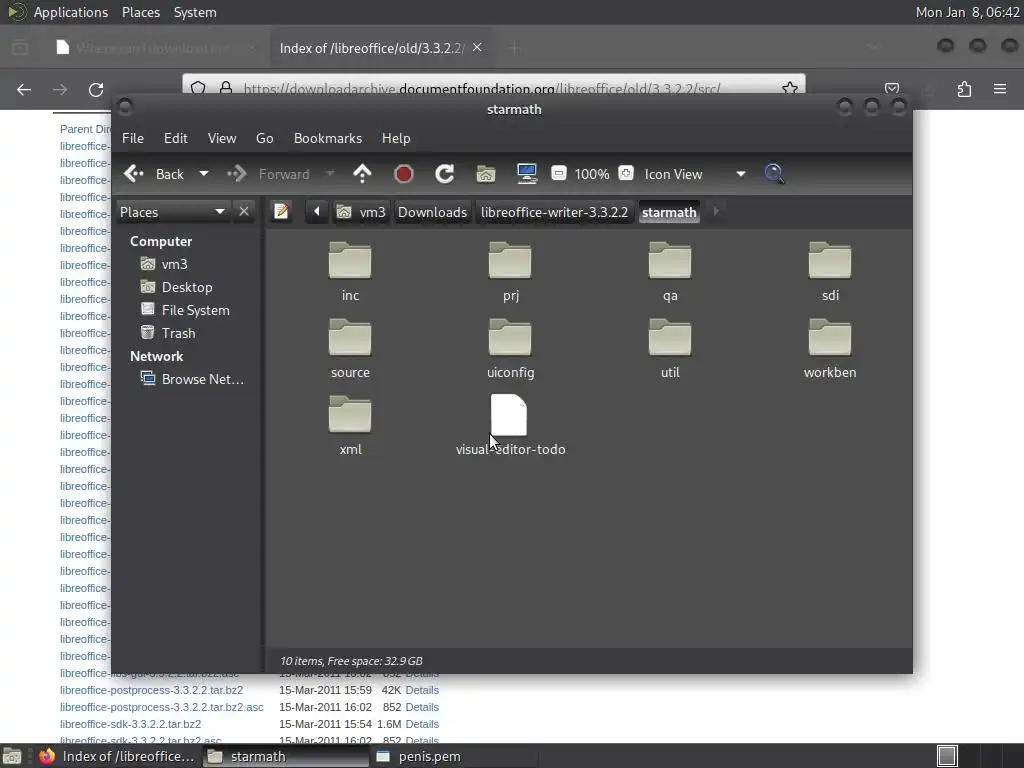
Task: Open the Help menu
Action: 396,138
